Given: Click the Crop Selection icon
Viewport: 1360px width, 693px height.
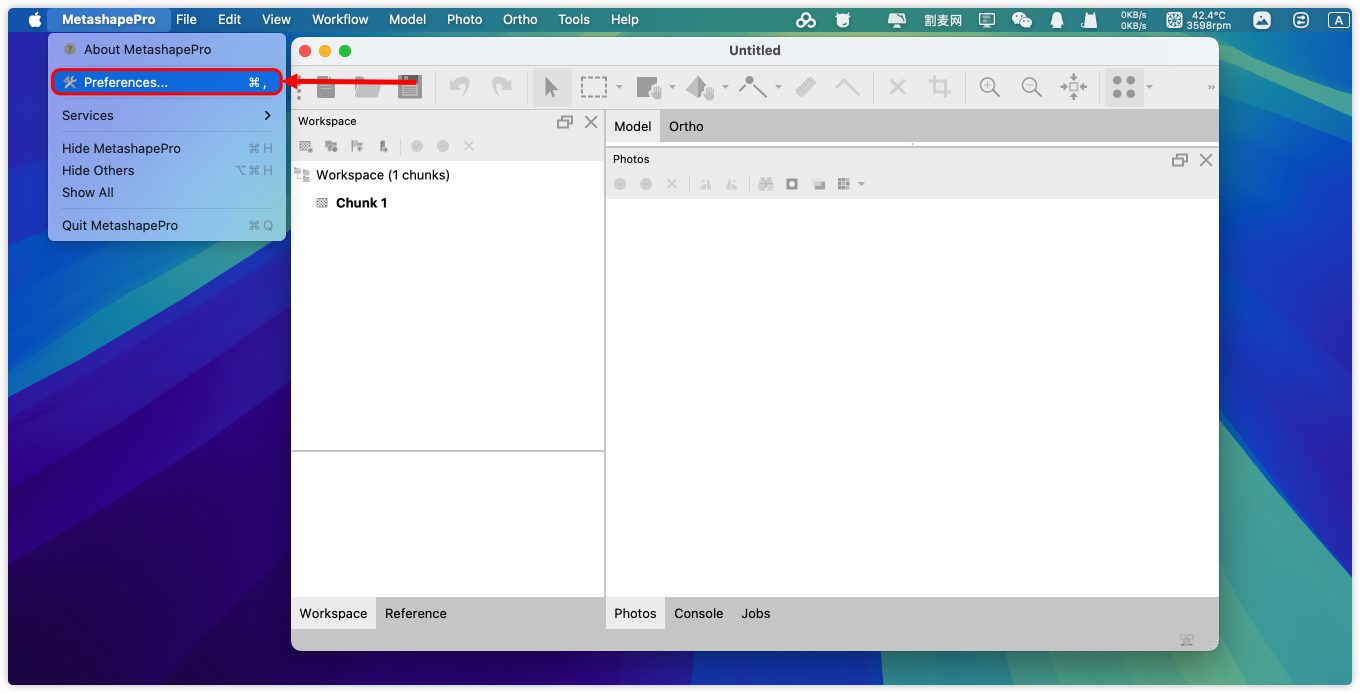Looking at the screenshot, I should tap(940, 87).
